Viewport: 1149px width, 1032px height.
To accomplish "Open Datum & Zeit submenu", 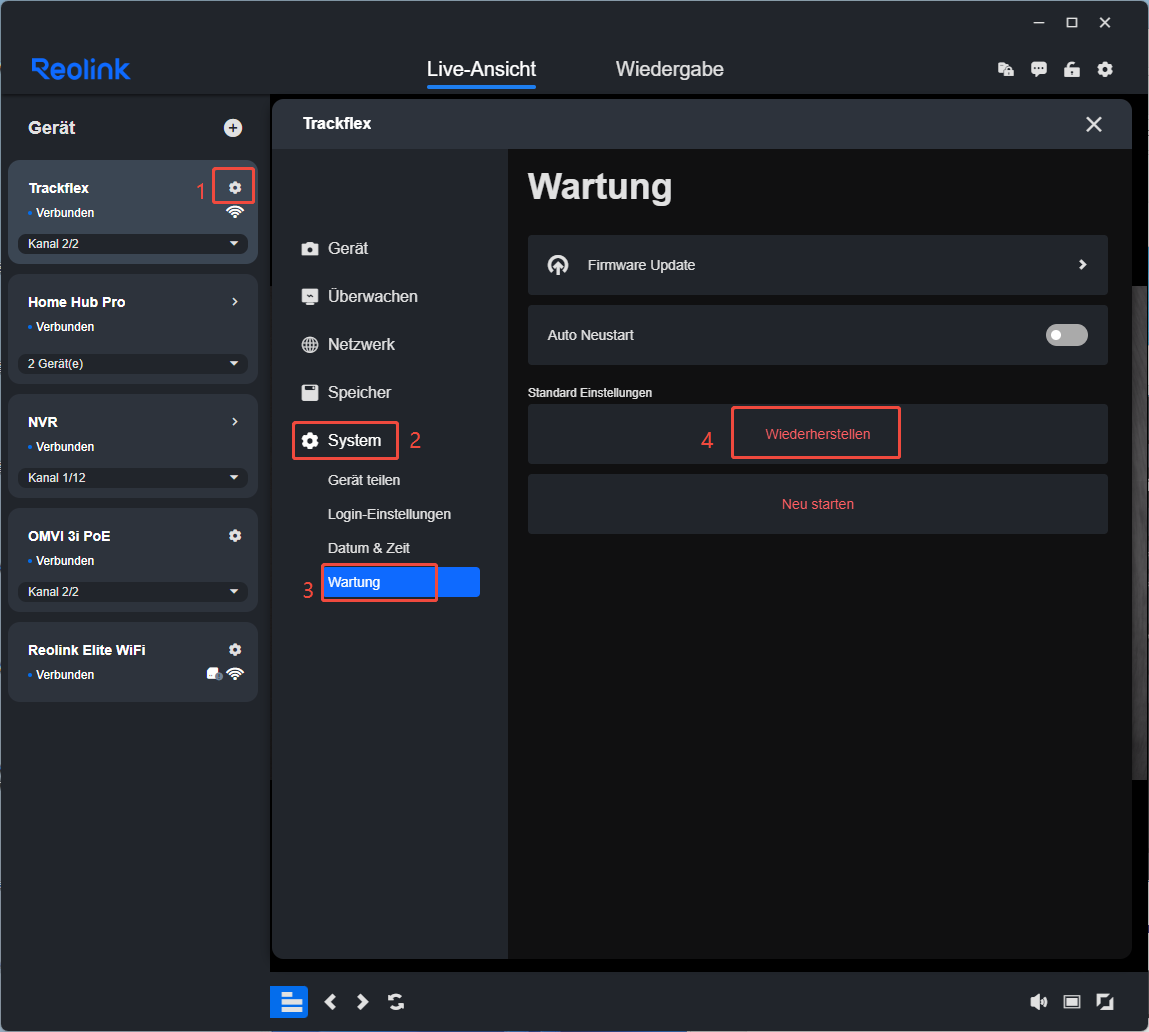I will (x=369, y=548).
